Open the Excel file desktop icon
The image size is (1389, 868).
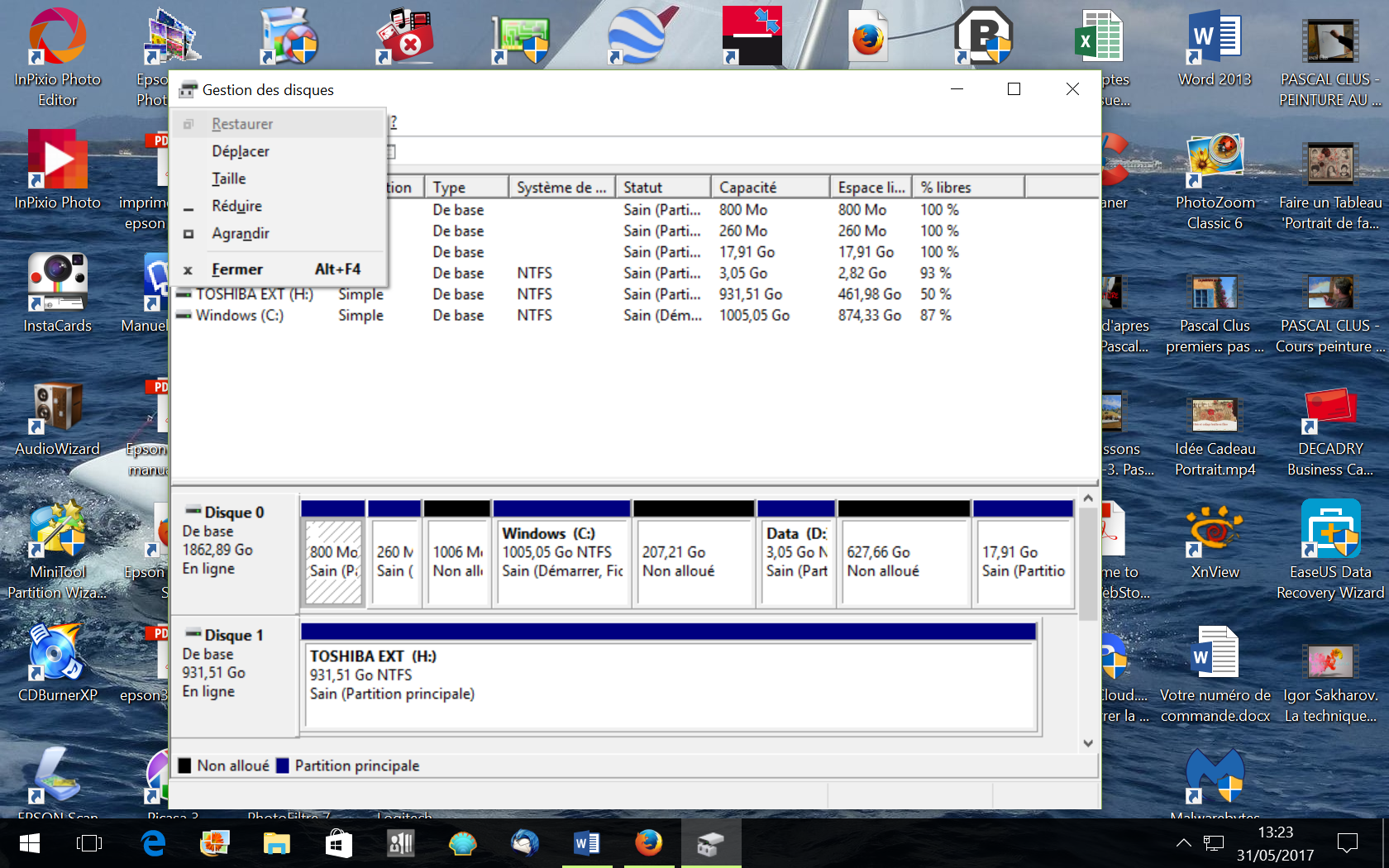click(1100, 37)
